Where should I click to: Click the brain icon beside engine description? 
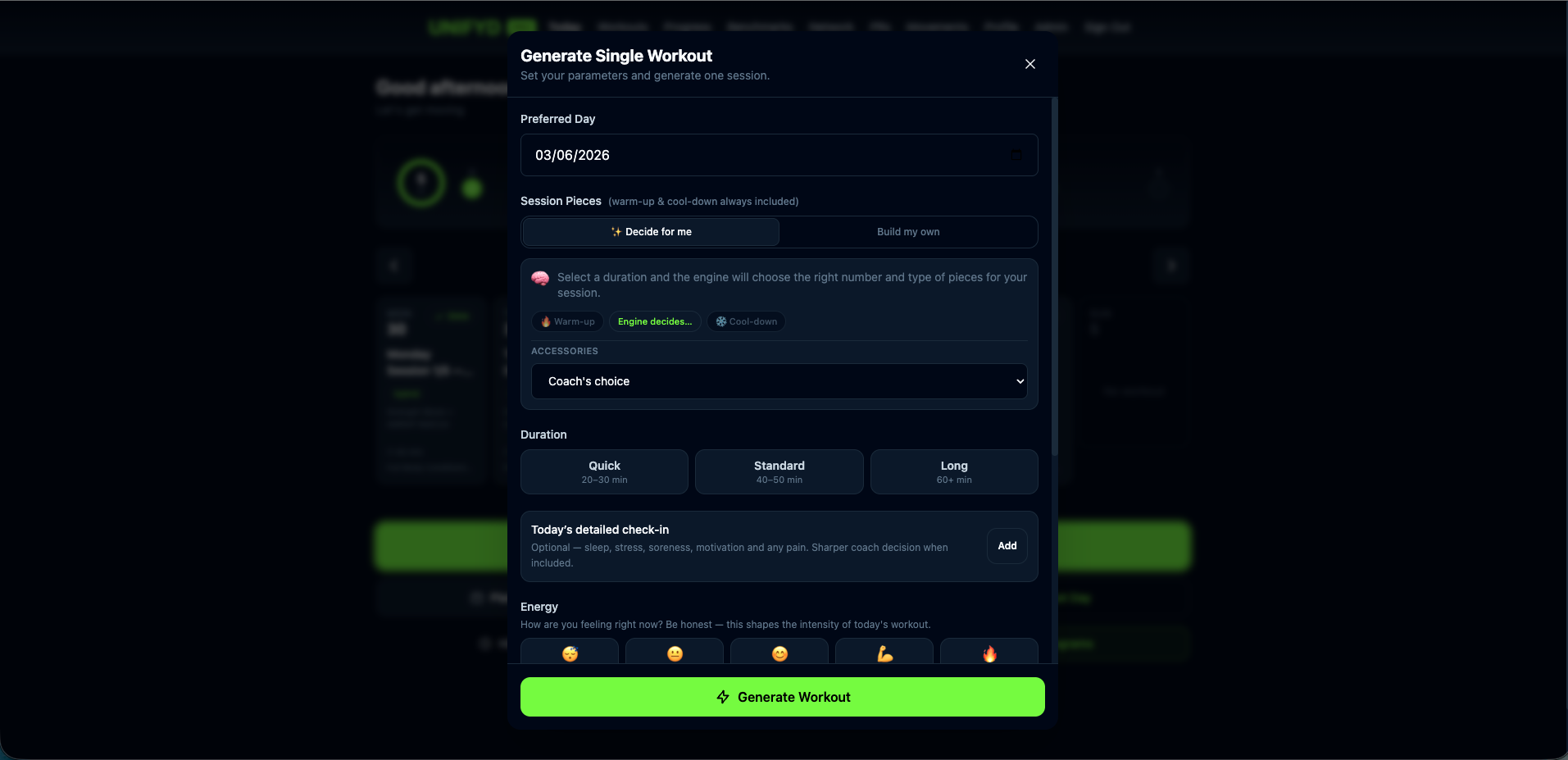(x=540, y=278)
